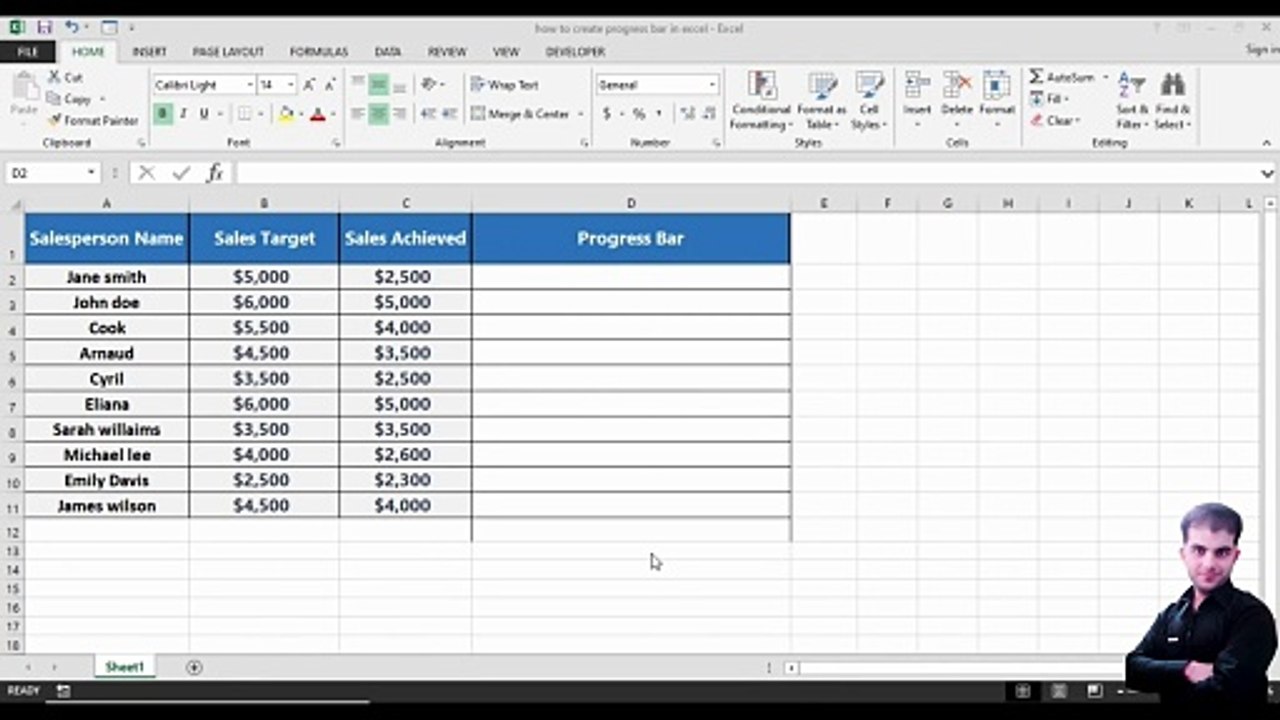Switch to the INSERT ribbon tab
Image resolution: width=1280 pixels, height=720 pixels.
click(149, 52)
